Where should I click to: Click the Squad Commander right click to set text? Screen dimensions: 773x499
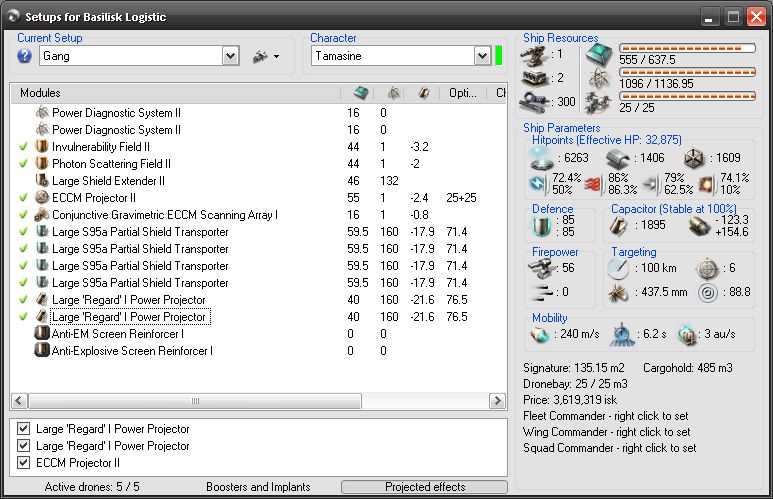(609, 448)
